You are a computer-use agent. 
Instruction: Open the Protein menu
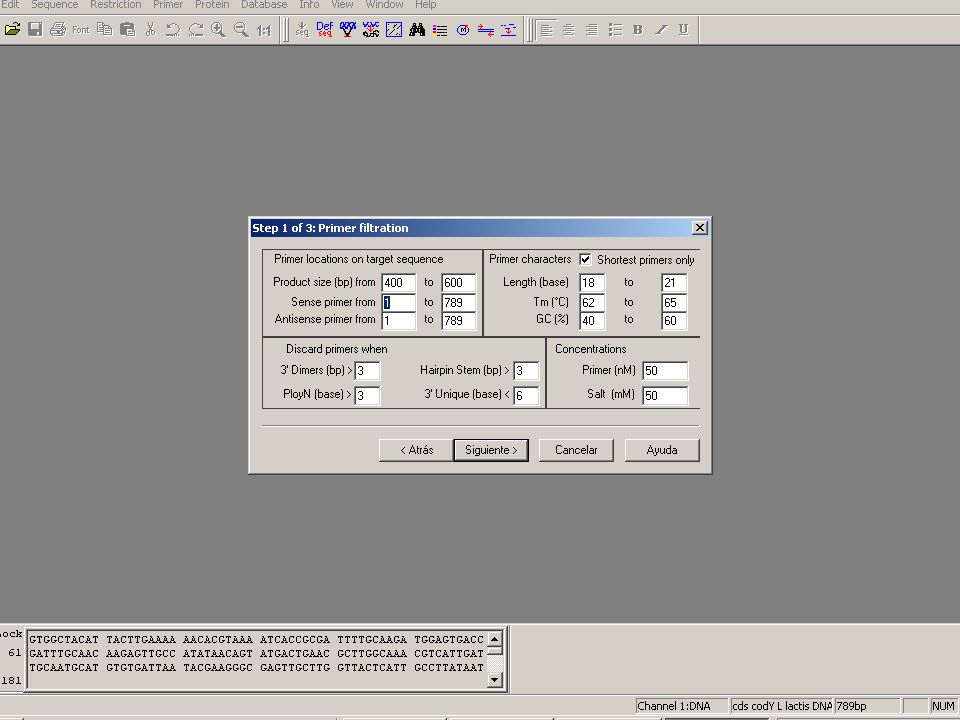click(212, 5)
